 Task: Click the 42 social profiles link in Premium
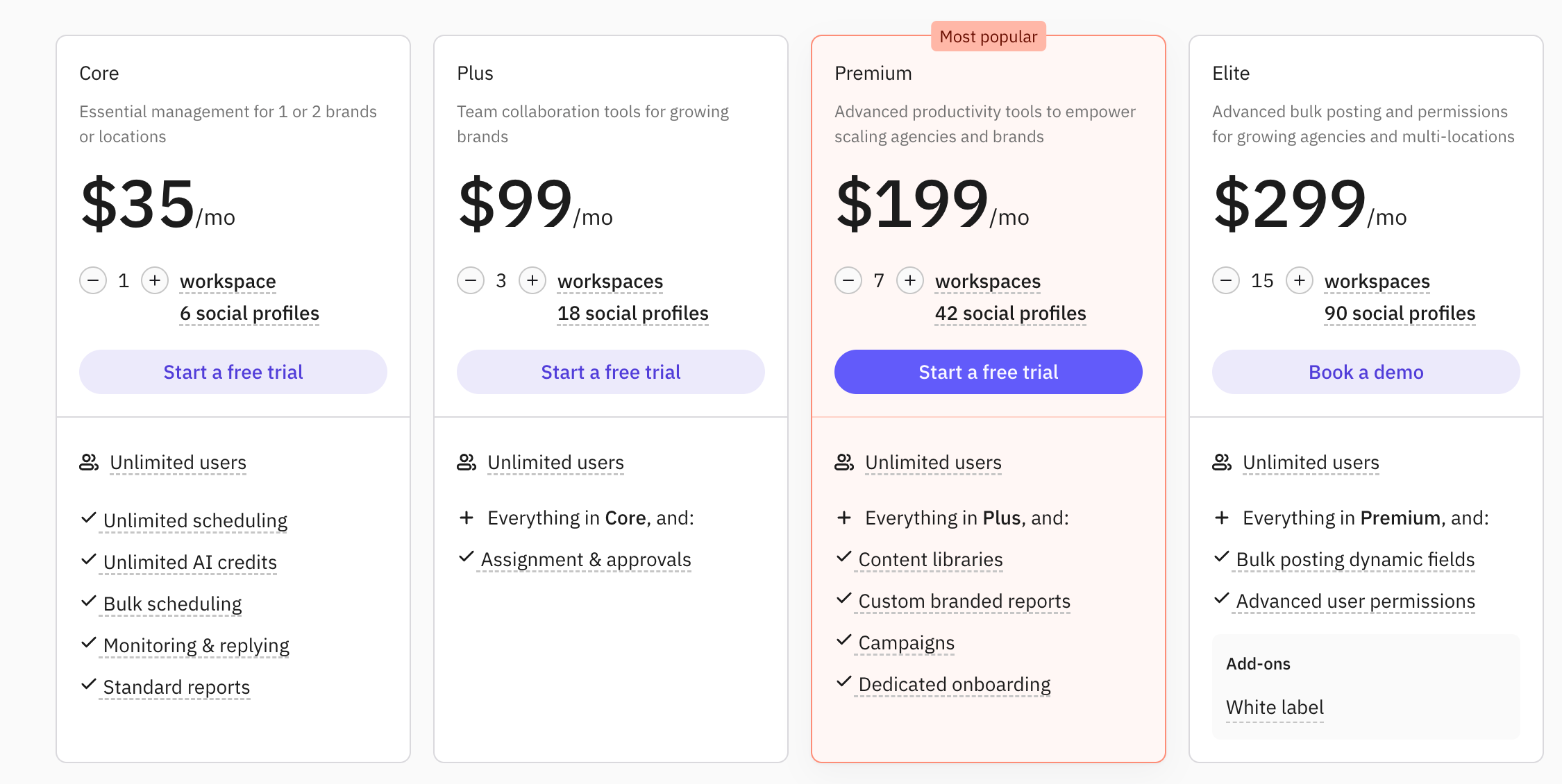click(x=1010, y=314)
